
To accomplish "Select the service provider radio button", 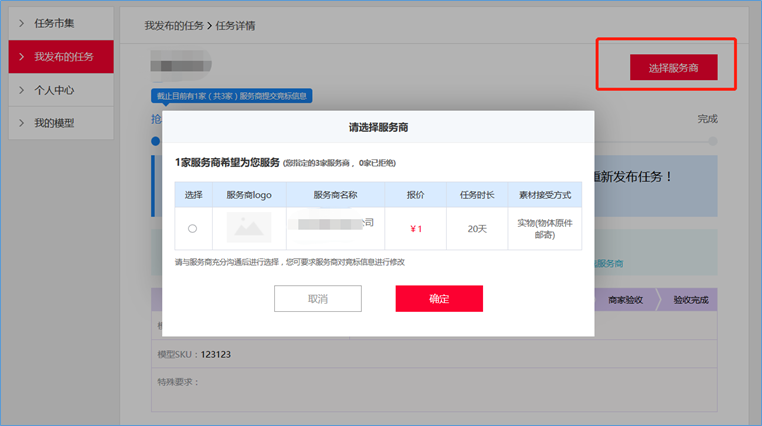I will (192, 229).
